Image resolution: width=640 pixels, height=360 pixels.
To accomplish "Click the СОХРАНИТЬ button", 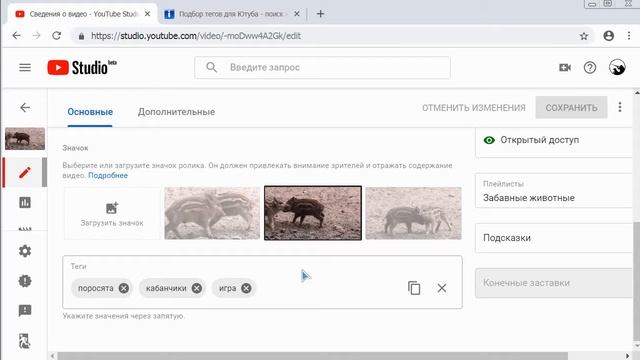I will [571, 108].
